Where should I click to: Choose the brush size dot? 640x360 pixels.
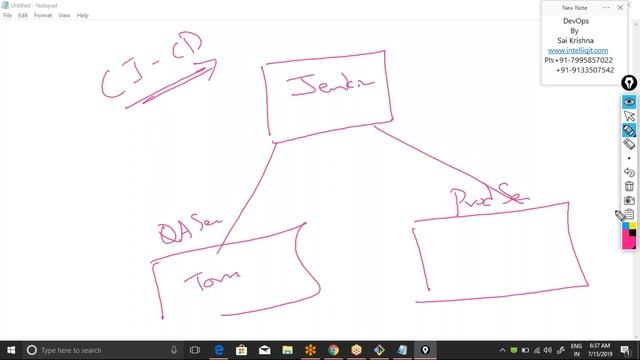(629, 158)
